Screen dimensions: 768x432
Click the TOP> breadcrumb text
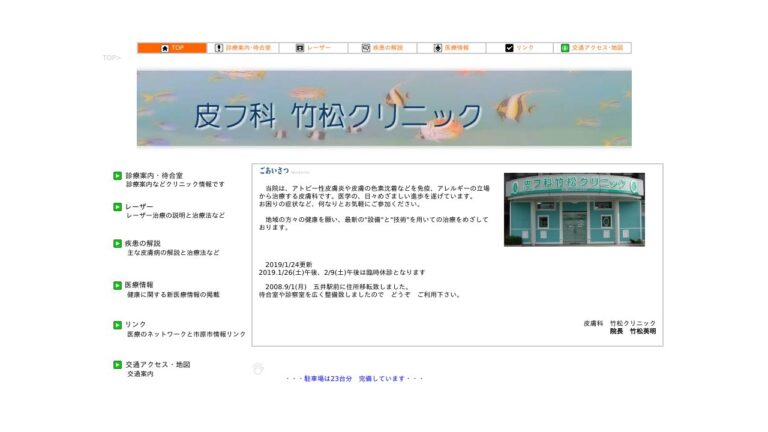click(112, 58)
